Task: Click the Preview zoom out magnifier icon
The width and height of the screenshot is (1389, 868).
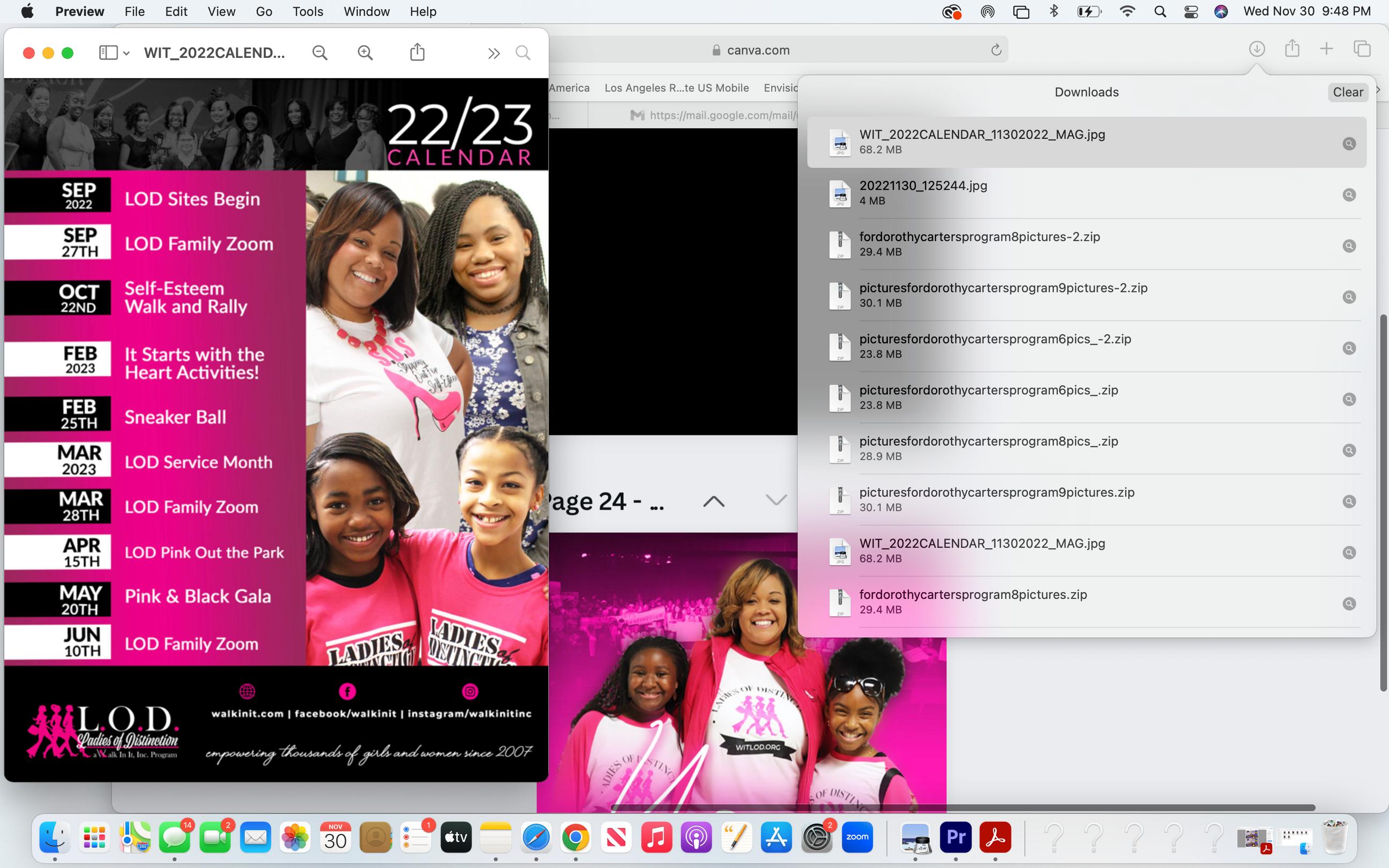Action: [x=320, y=53]
